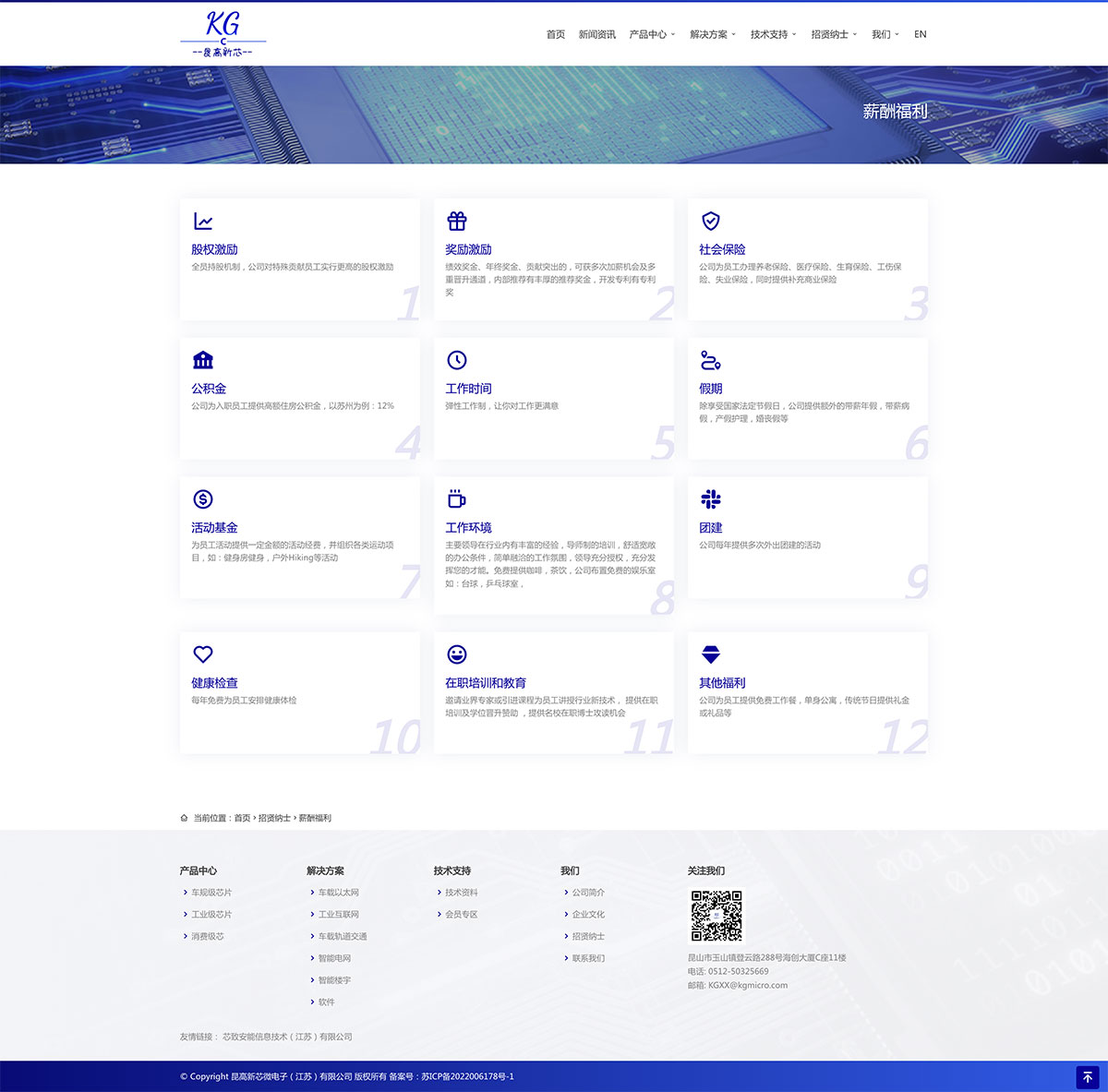This screenshot has width=1108, height=1092.
Task: Click the QR code image in footer
Action: coord(717,916)
